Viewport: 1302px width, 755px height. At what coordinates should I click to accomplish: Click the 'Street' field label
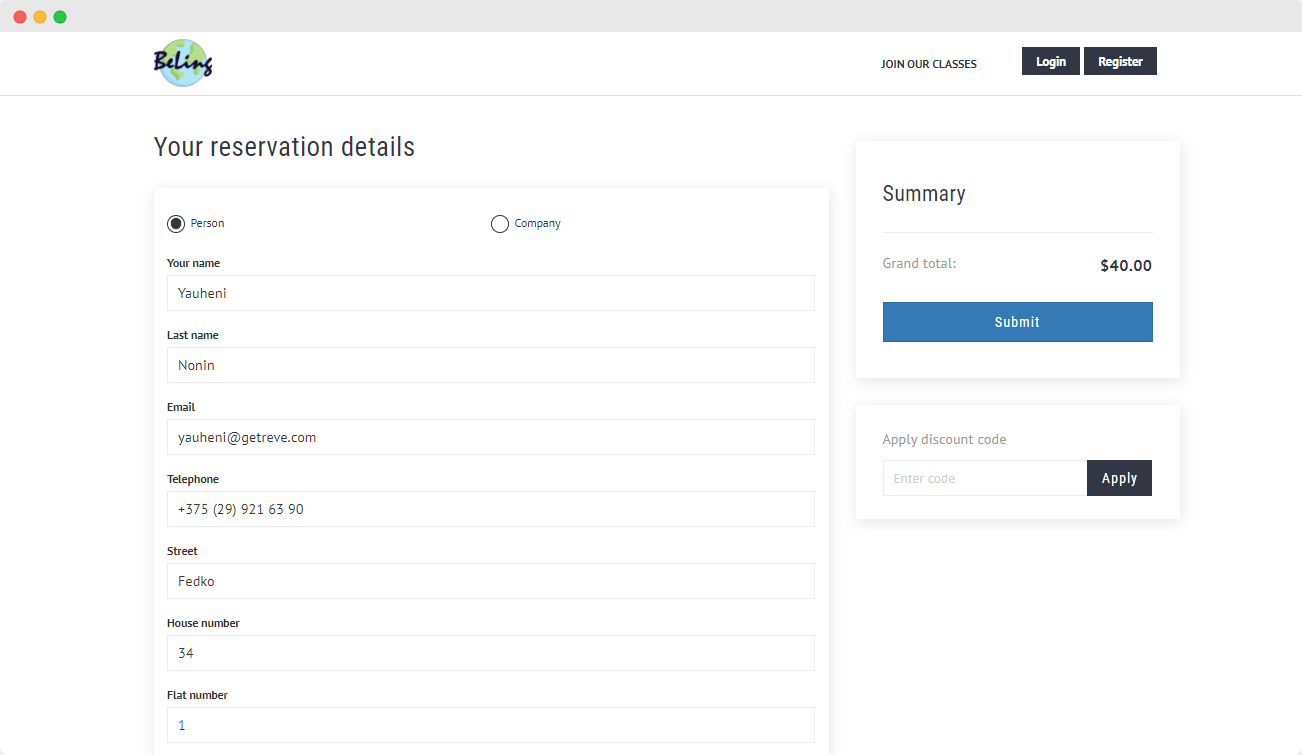[x=182, y=551]
